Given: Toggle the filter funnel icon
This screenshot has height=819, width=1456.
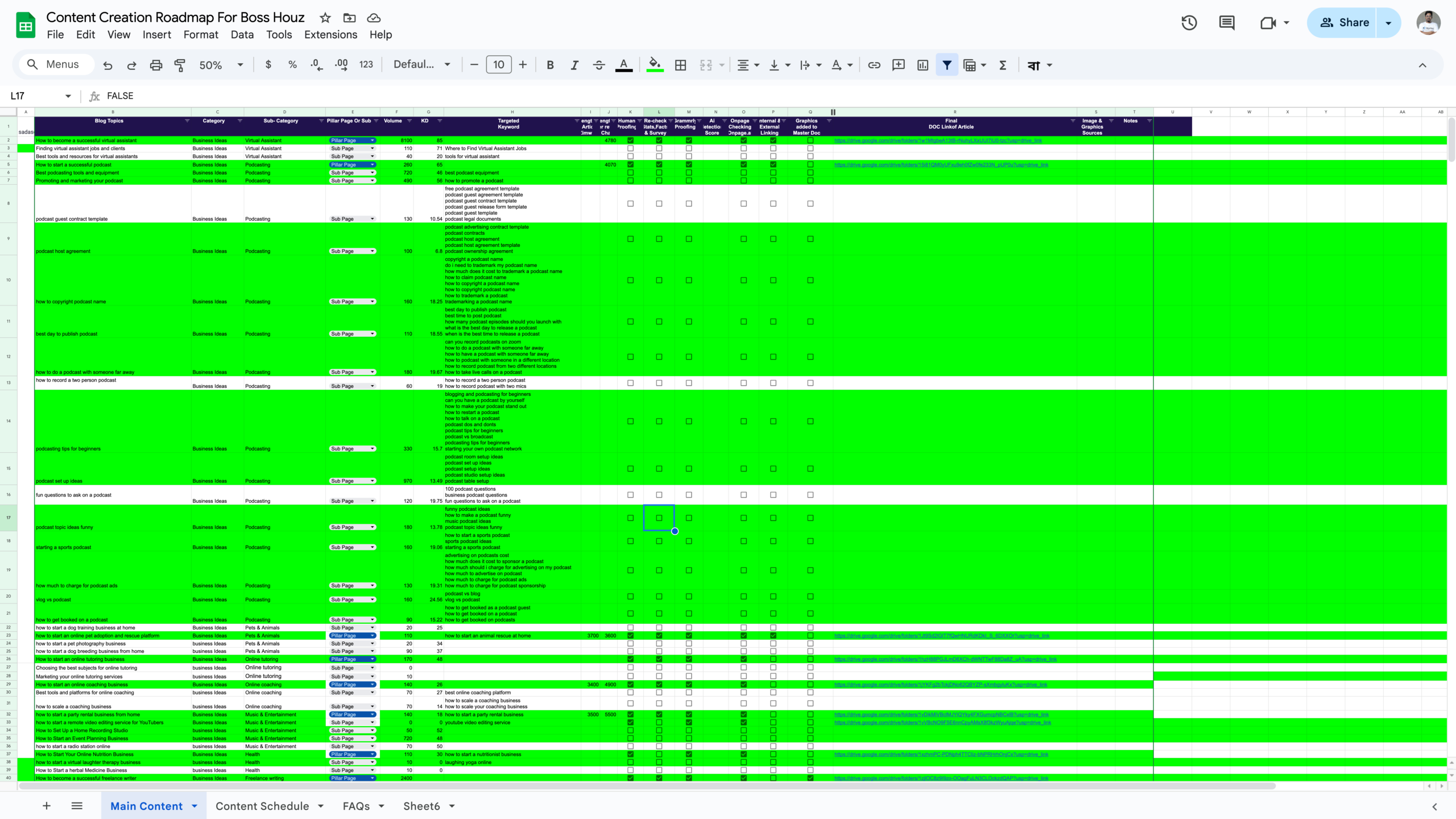Looking at the screenshot, I should [x=947, y=65].
